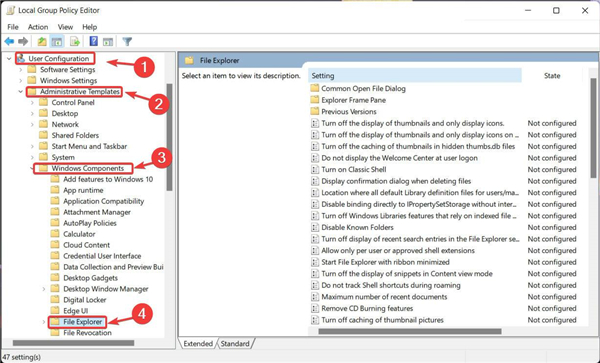Toggle the Show/Hide Console Tree icon
The width and height of the screenshot is (600, 363).
[x=57, y=41]
